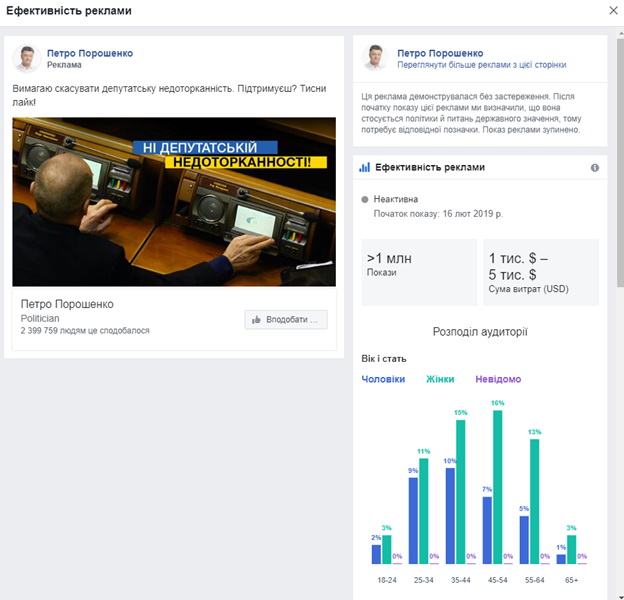Click the profile avatar in right panel

coord(374,58)
